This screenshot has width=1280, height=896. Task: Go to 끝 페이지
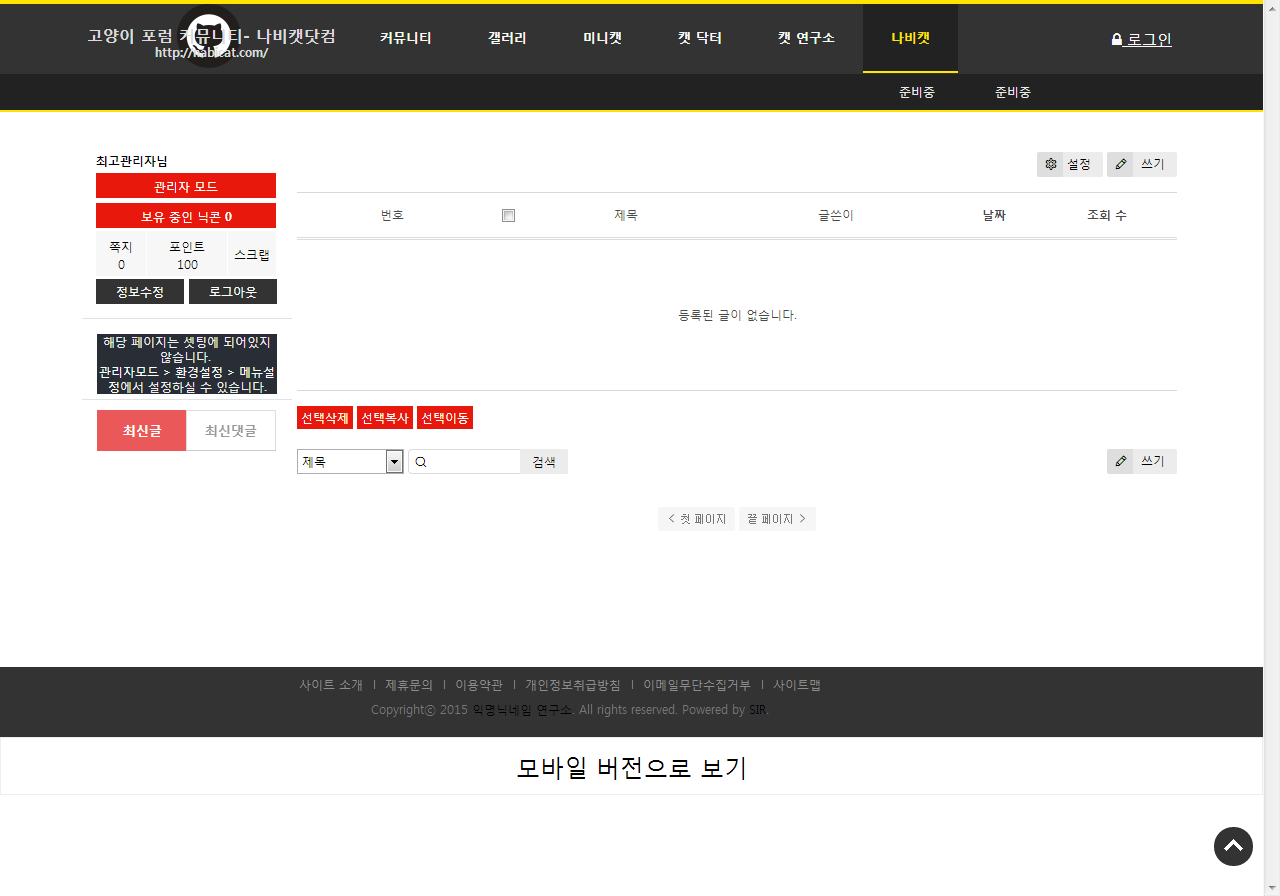coord(777,519)
